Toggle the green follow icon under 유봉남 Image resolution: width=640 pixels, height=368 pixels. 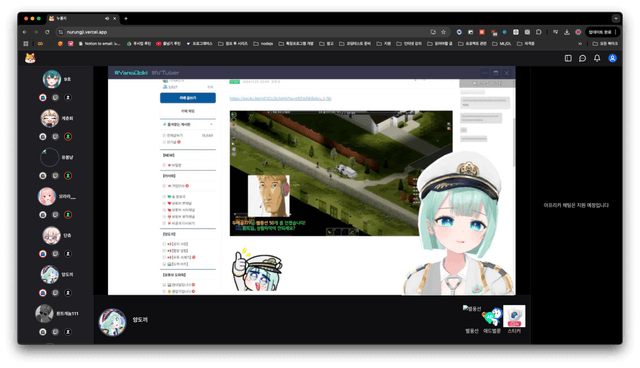point(68,176)
